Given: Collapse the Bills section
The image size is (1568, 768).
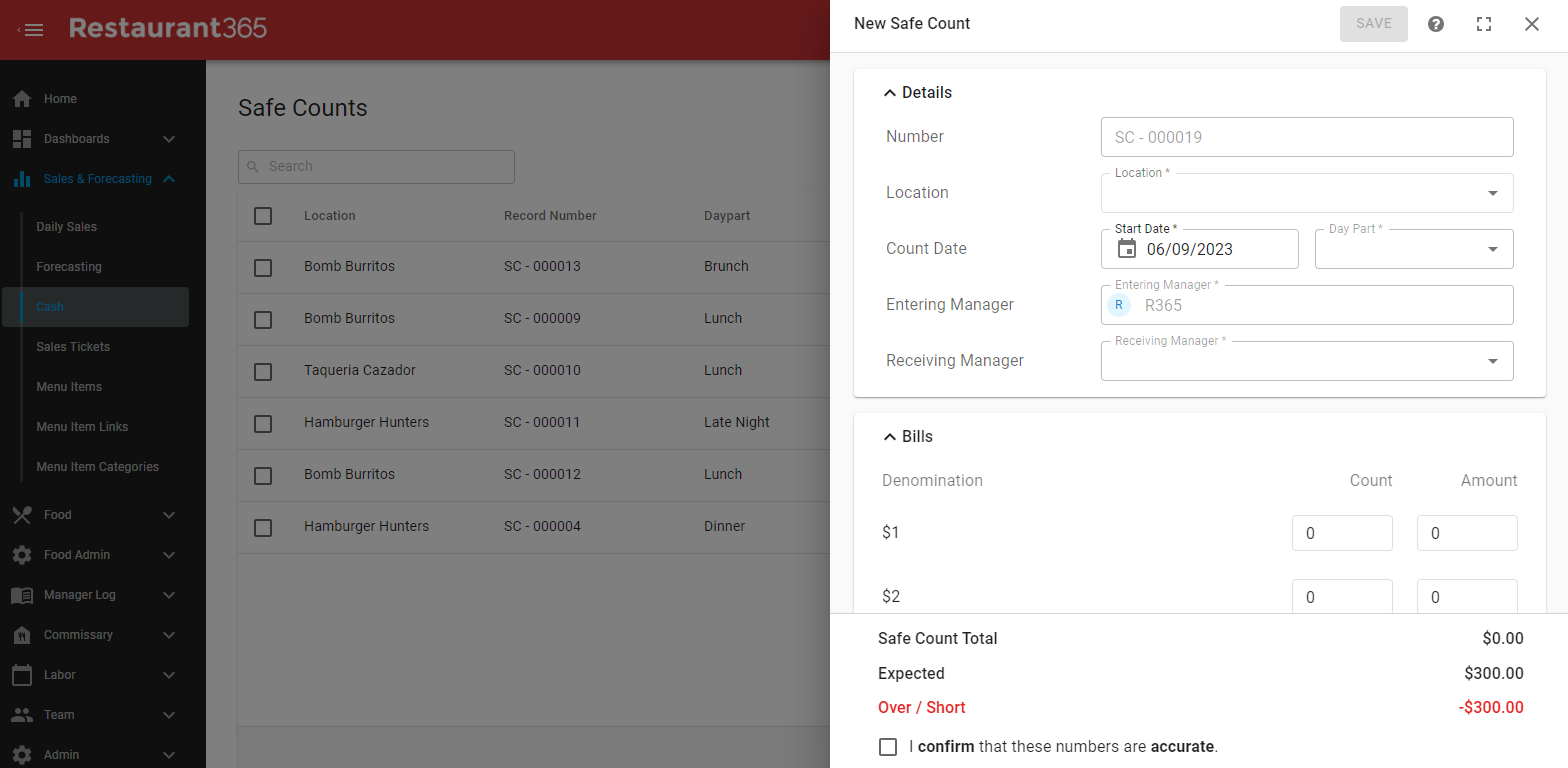Looking at the screenshot, I should coord(889,437).
